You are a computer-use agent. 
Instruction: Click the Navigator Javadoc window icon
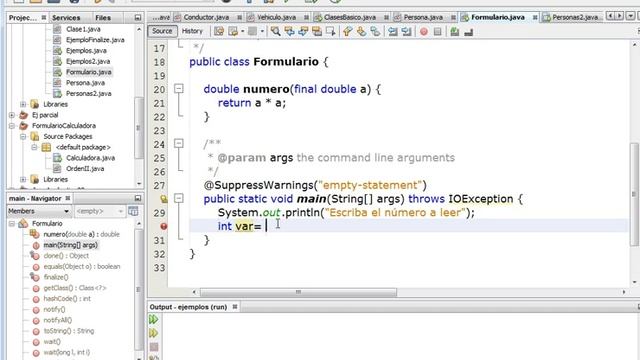[x=133, y=211]
